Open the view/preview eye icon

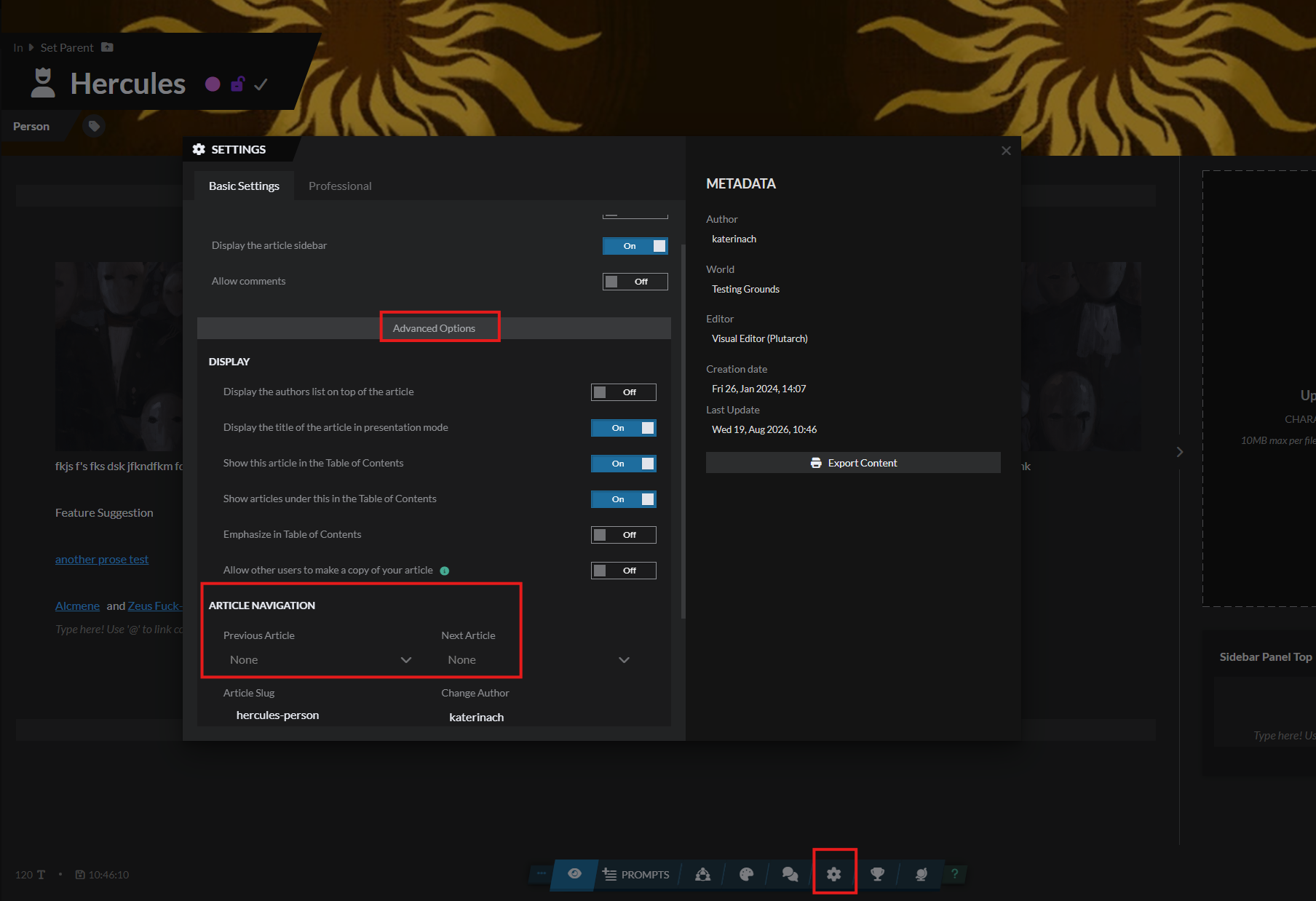click(574, 873)
